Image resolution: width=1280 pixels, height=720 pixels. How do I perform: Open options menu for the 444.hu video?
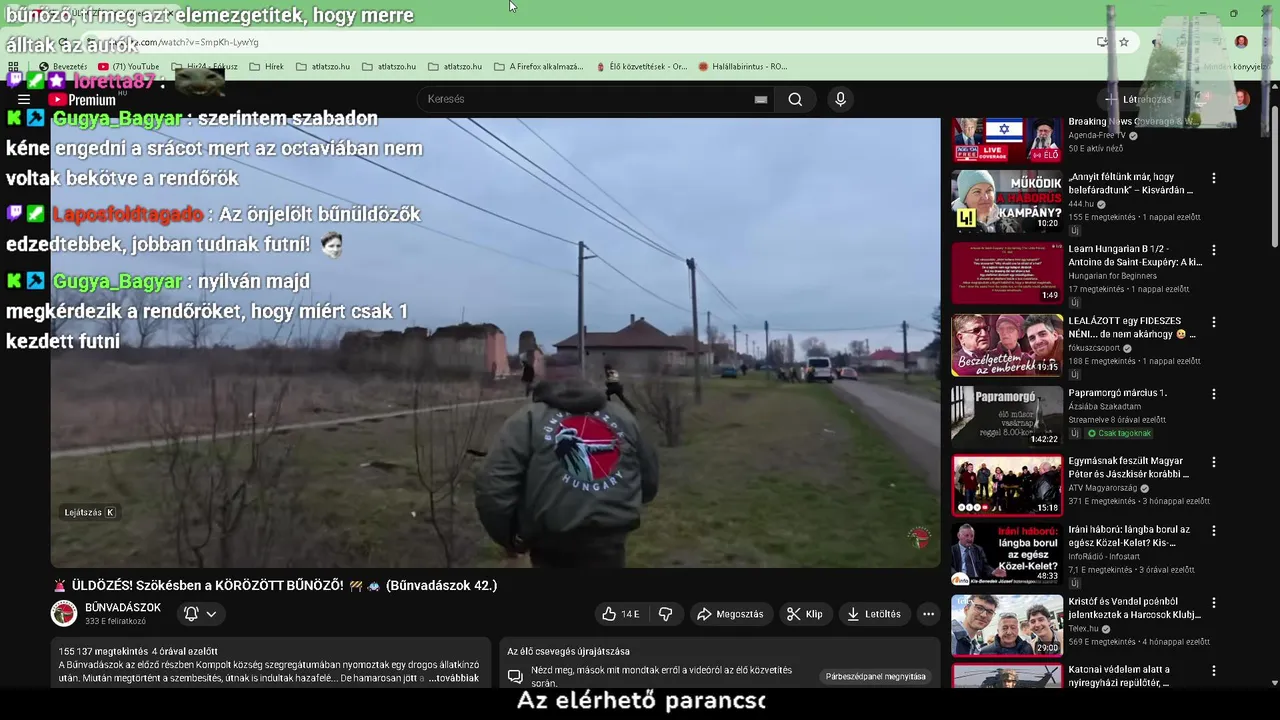[1214, 178]
